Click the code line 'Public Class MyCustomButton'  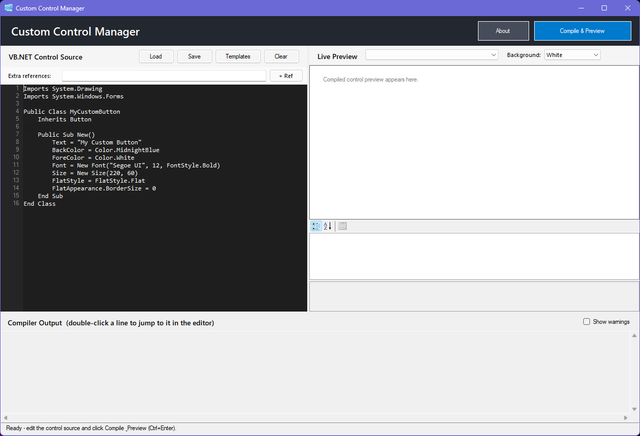pos(72,111)
